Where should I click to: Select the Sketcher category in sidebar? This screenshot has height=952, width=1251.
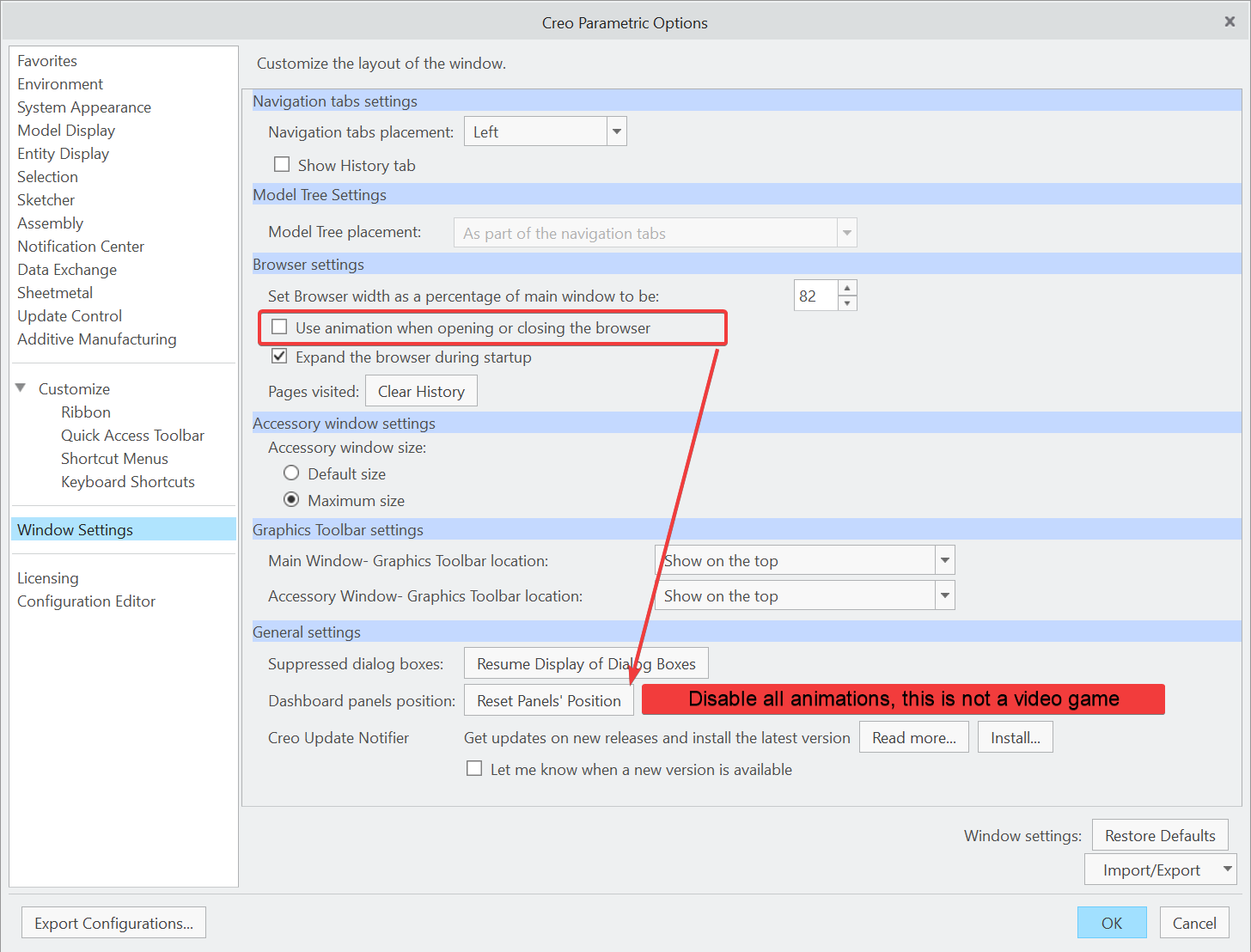tap(46, 199)
